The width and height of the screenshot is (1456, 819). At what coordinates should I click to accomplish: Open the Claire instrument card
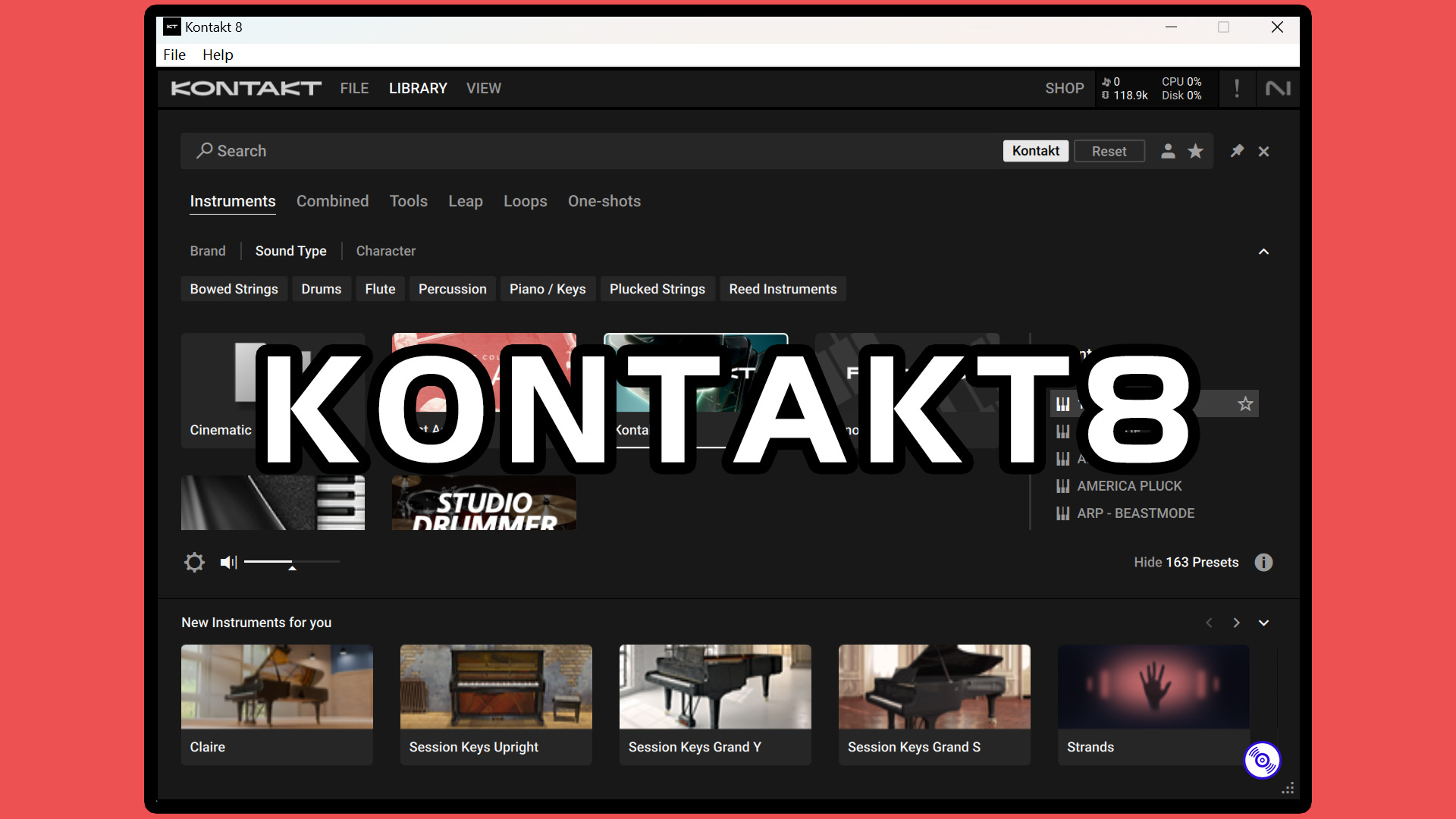[x=277, y=704]
